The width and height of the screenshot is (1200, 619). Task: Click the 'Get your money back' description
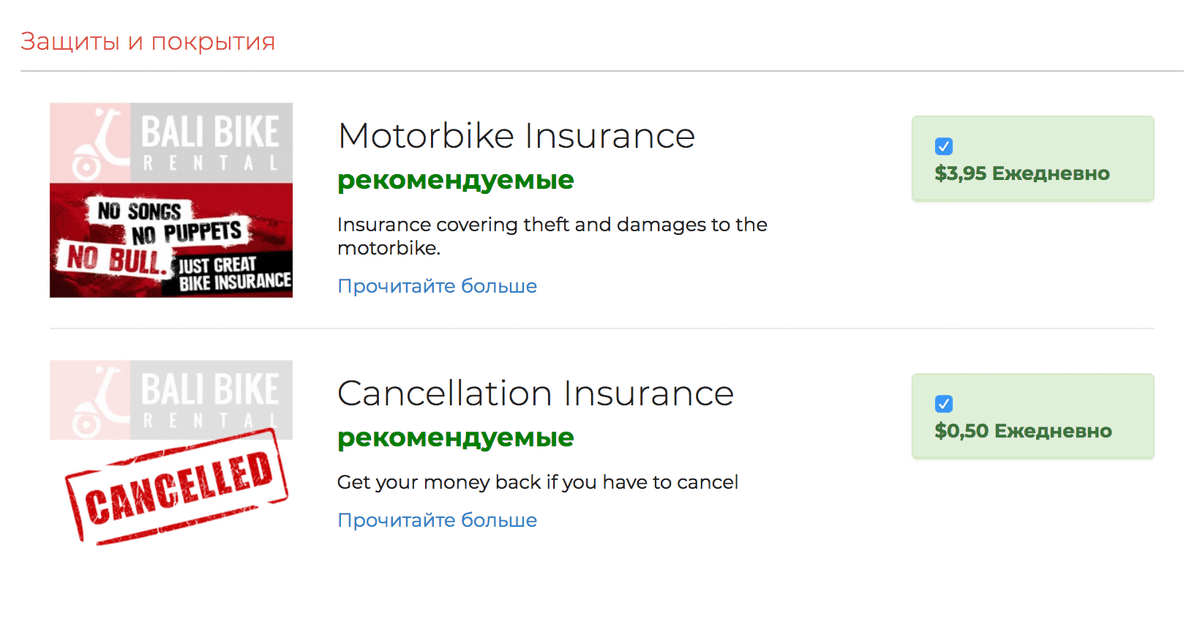pyautogui.click(x=537, y=482)
